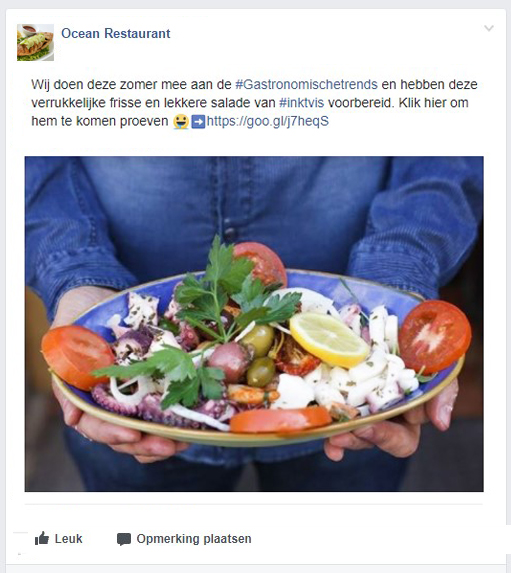Click the thumbs-up Leuk icon
This screenshot has width=511, height=573.
pyautogui.click(x=42, y=538)
